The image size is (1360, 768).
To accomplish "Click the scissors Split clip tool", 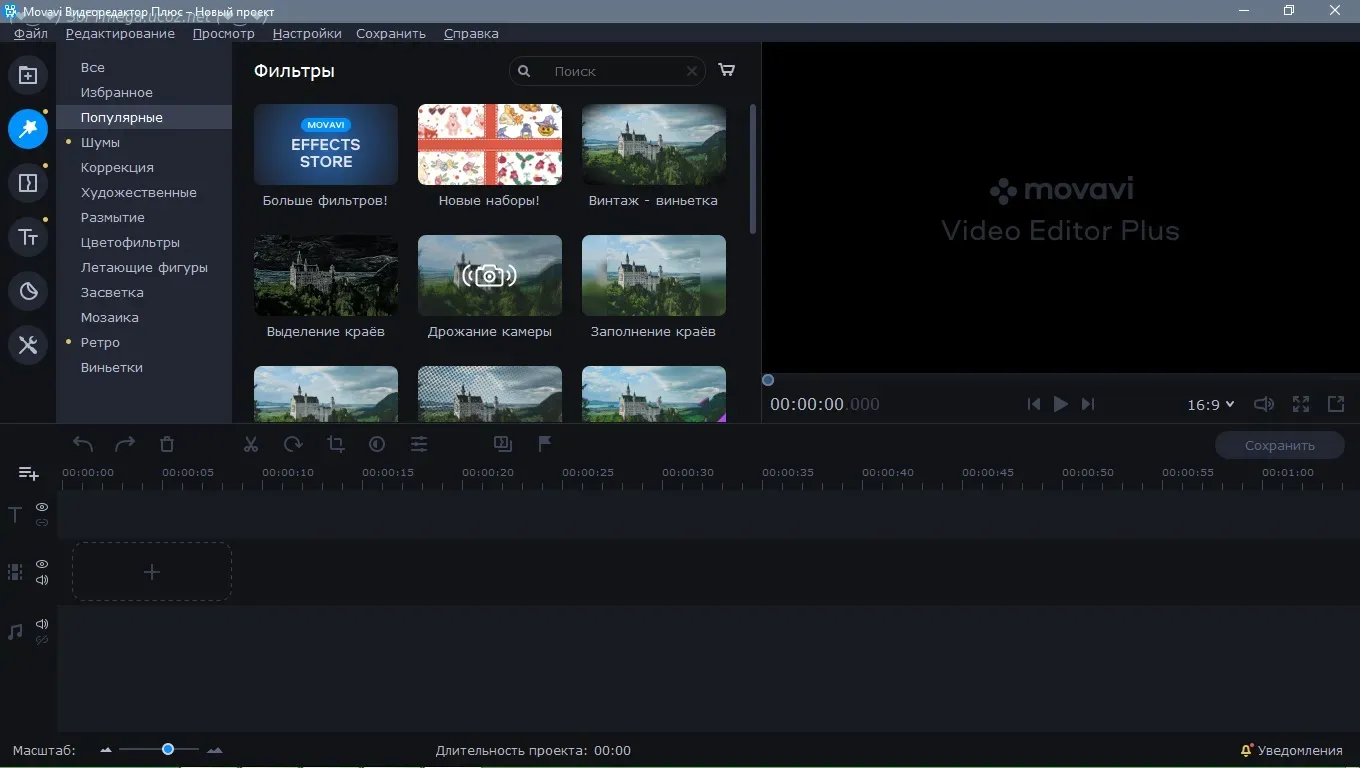I will pos(251,445).
